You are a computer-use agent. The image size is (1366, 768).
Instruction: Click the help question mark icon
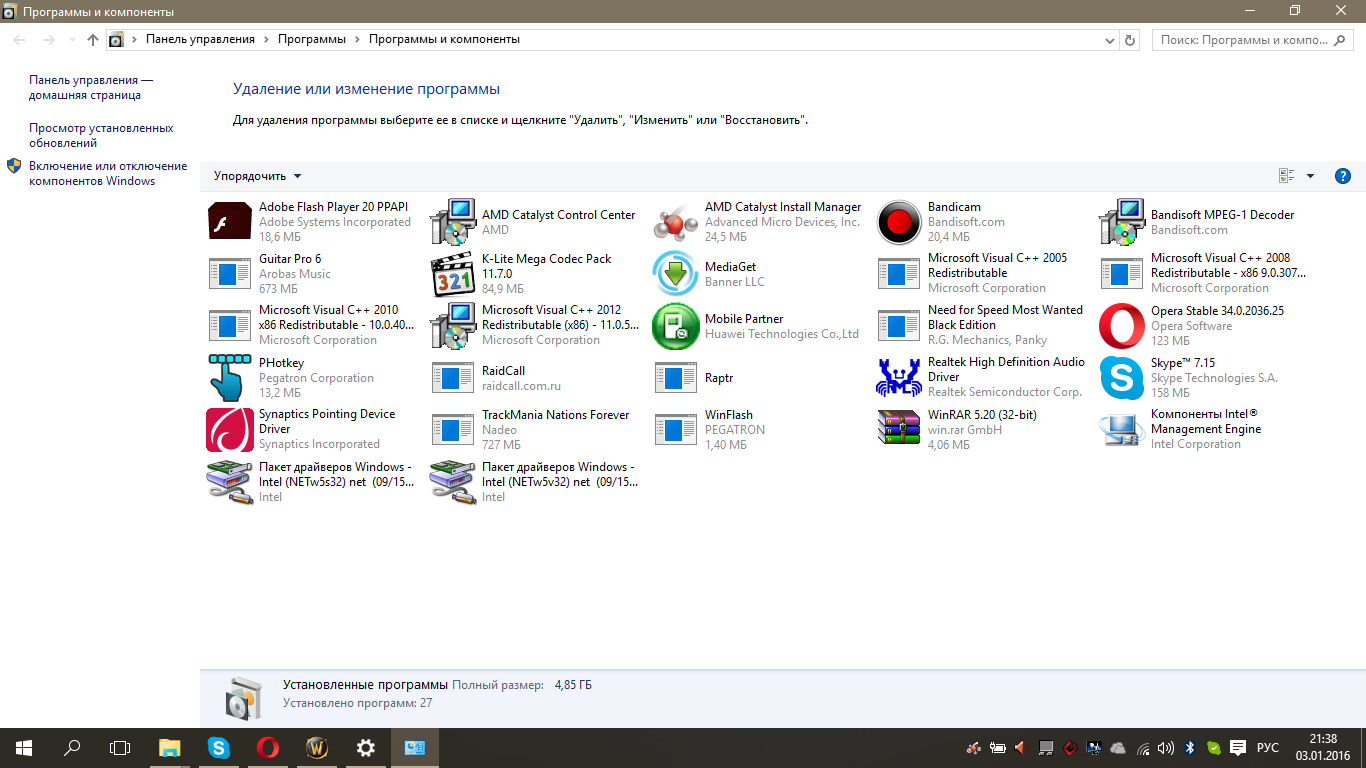[x=1343, y=176]
